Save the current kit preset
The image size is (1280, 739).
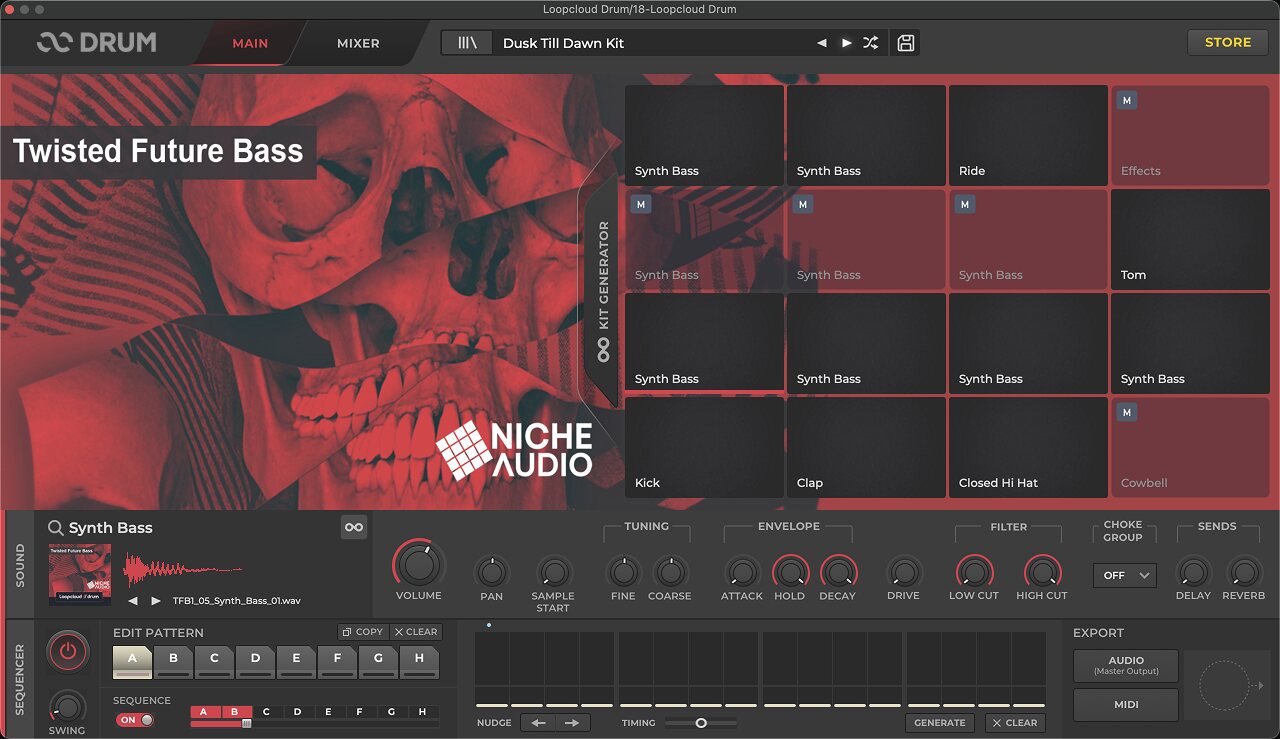coord(906,43)
